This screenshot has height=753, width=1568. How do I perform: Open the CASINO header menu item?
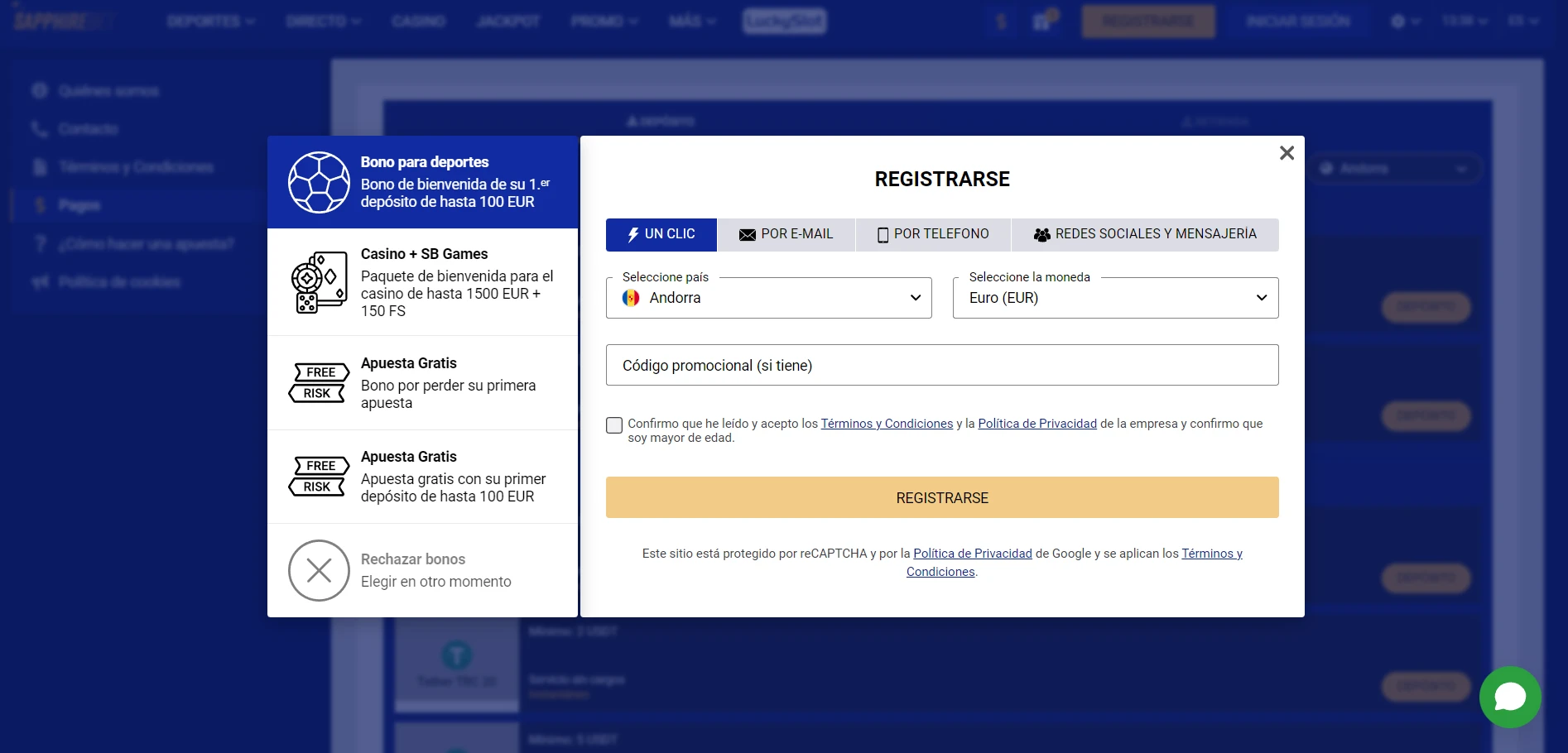419,22
